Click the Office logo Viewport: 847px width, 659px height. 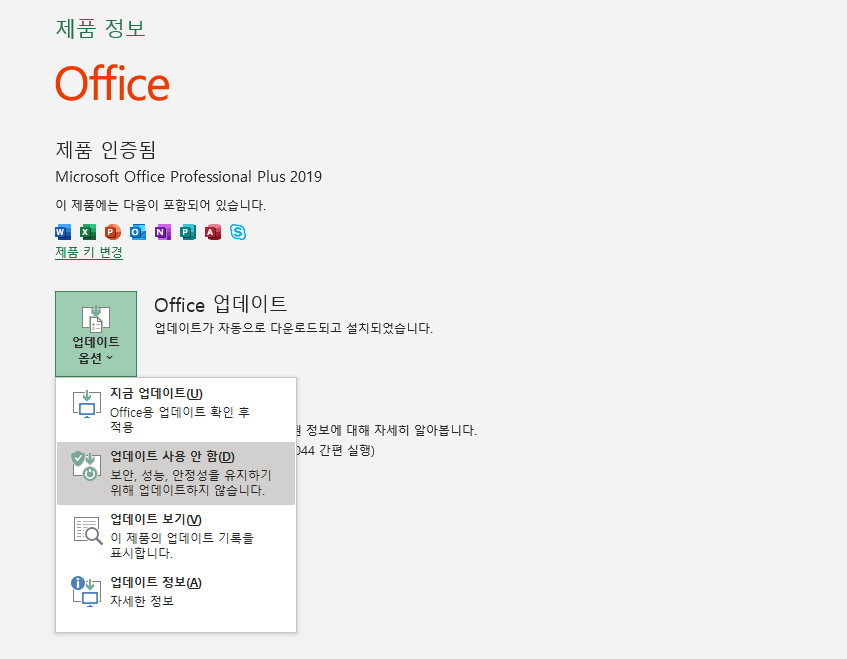112,83
